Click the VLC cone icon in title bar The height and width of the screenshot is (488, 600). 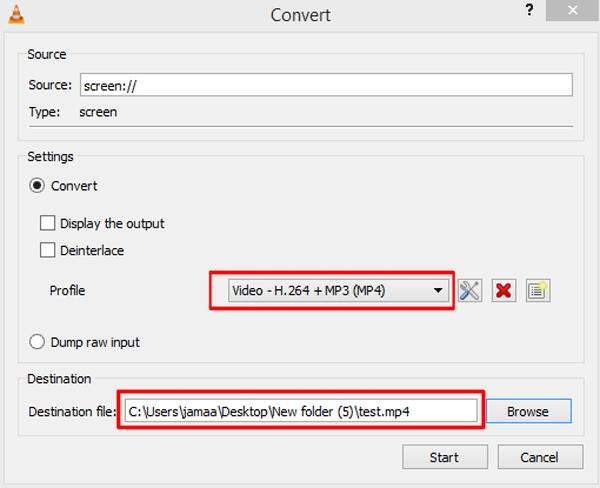(16, 15)
